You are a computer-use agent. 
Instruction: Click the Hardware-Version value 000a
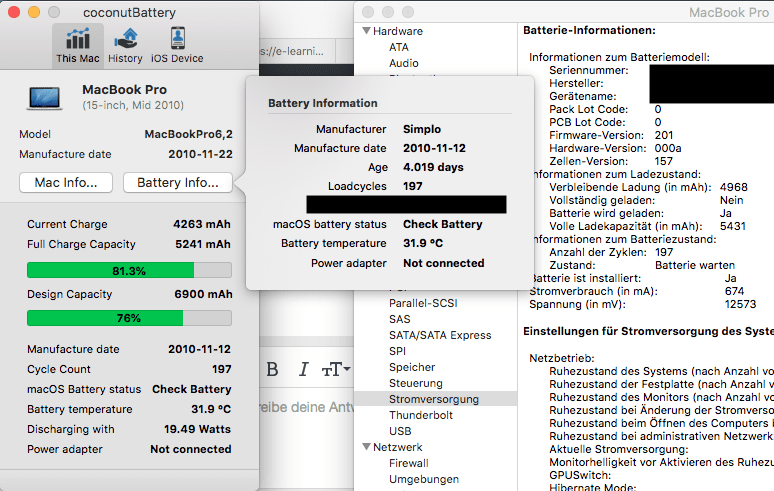point(668,148)
